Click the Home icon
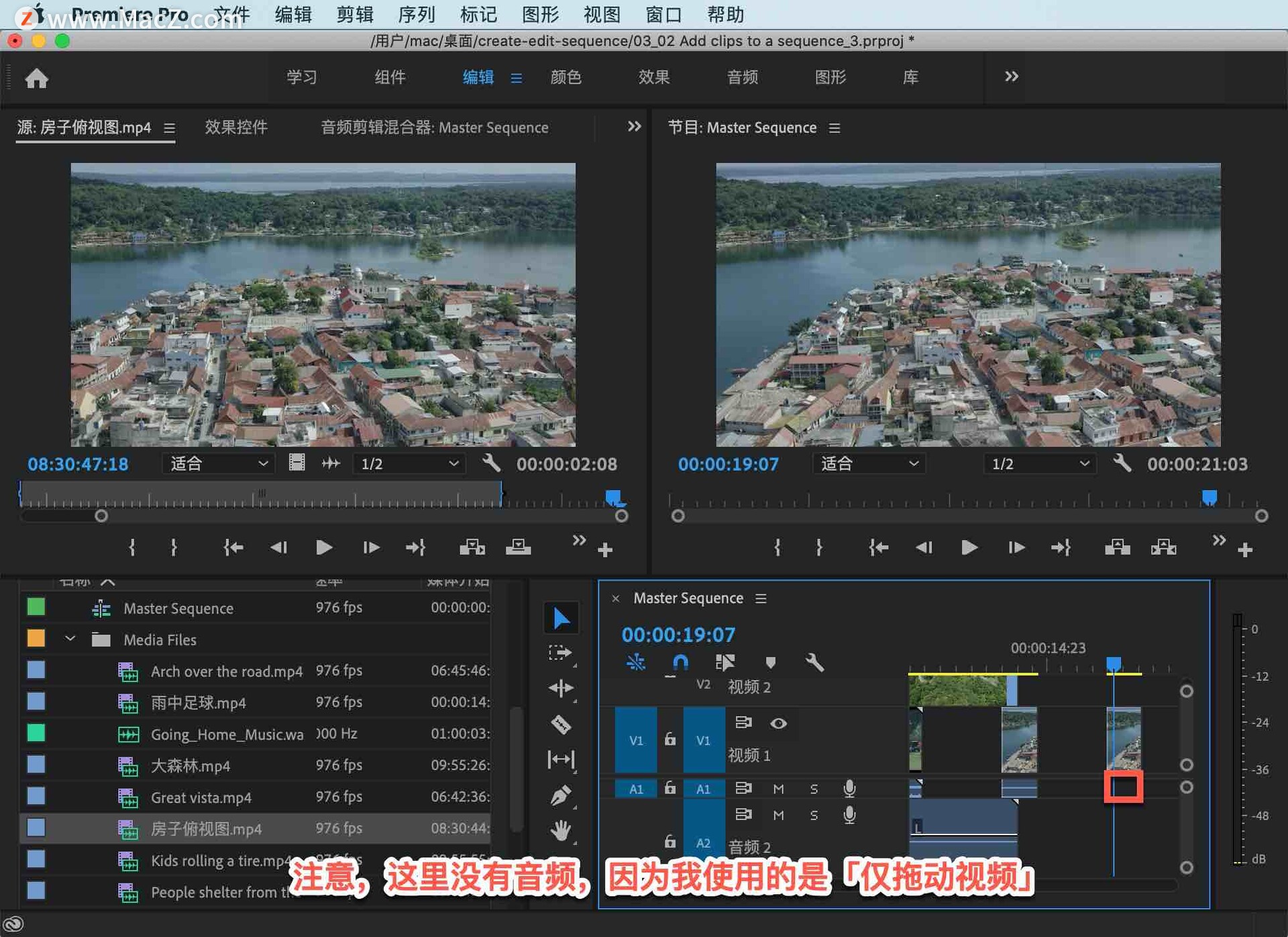This screenshot has width=1288, height=937. [36, 78]
